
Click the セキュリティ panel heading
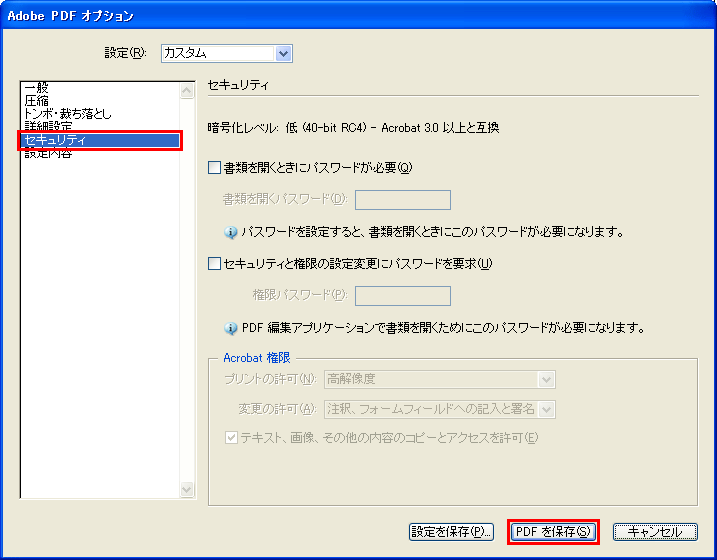click(238, 85)
